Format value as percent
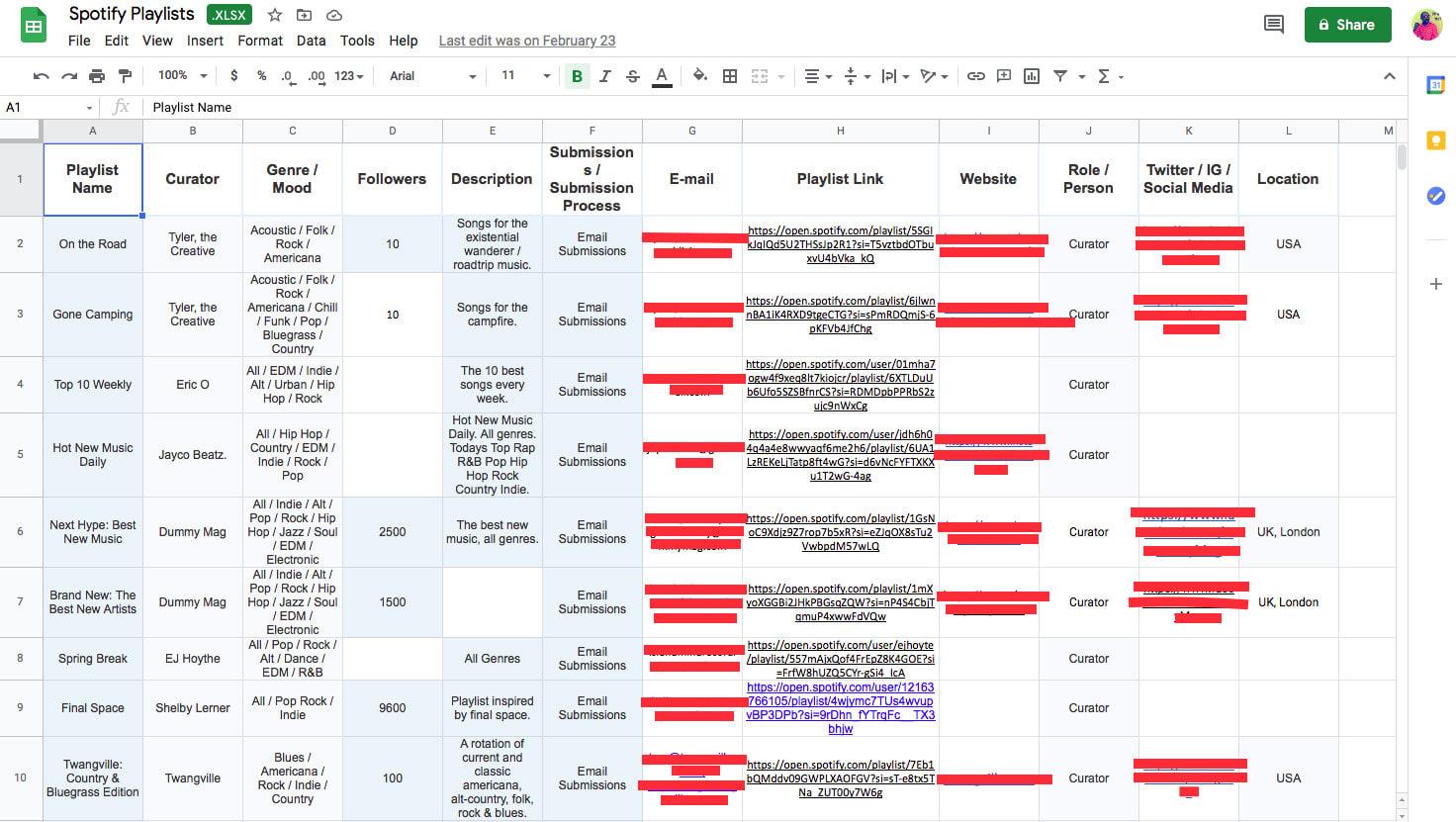The image size is (1456, 822). click(261, 75)
